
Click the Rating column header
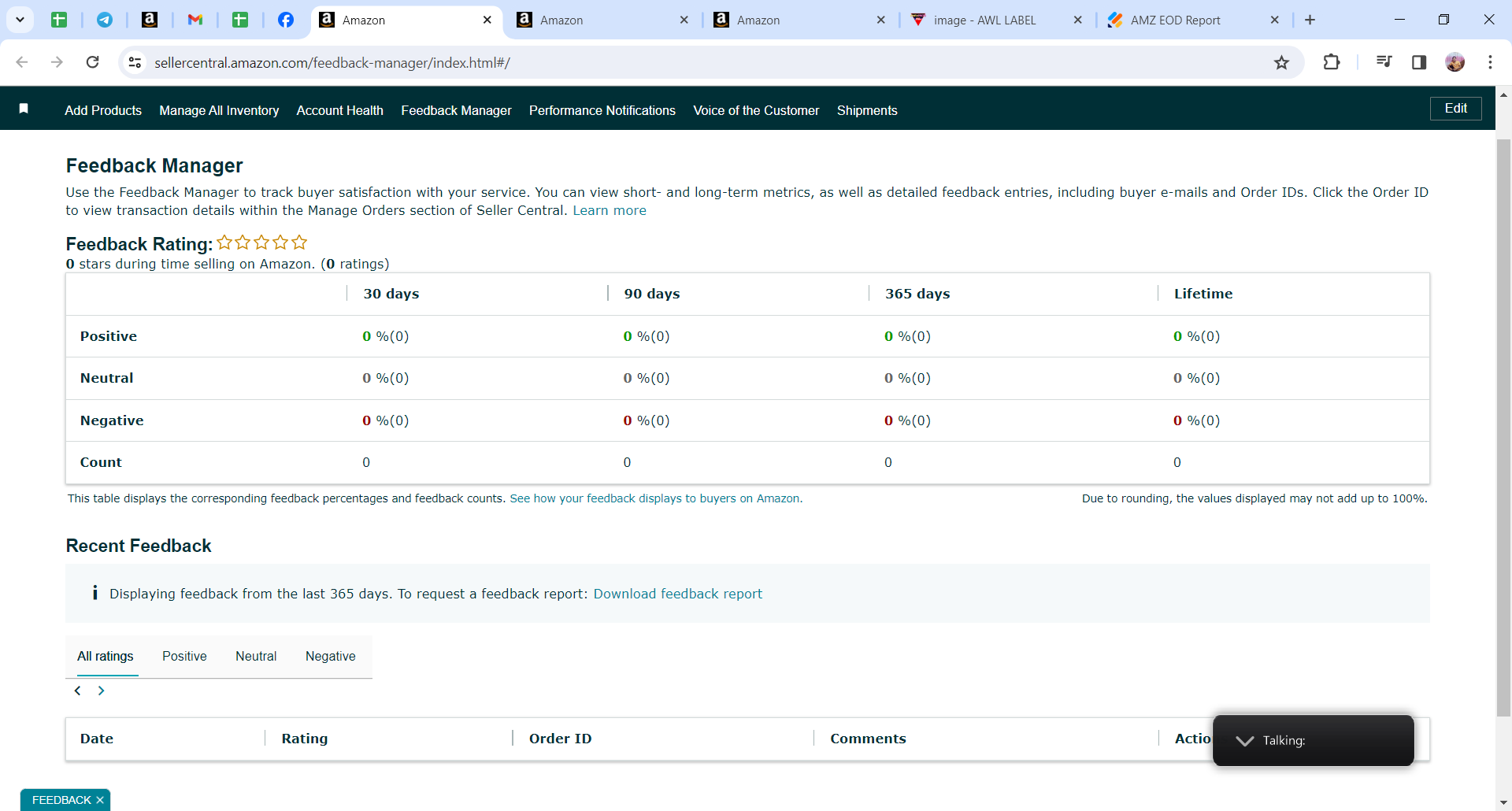pos(305,739)
